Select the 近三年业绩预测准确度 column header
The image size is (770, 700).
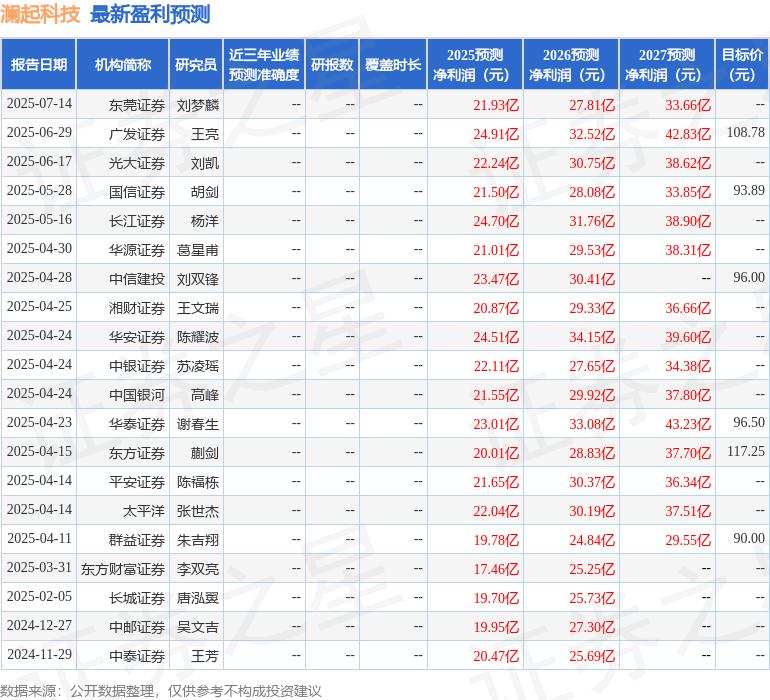click(264, 65)
